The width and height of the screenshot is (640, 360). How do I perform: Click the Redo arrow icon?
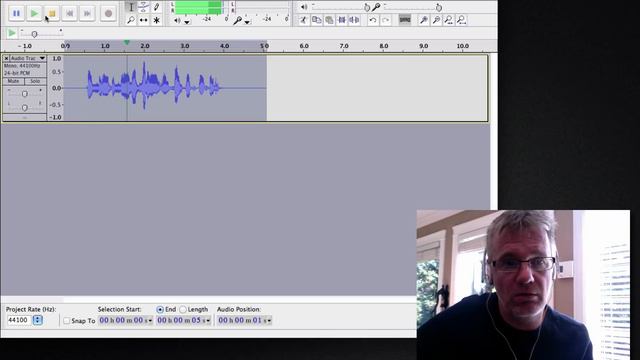pyautogui.click(x=386, y=20)
